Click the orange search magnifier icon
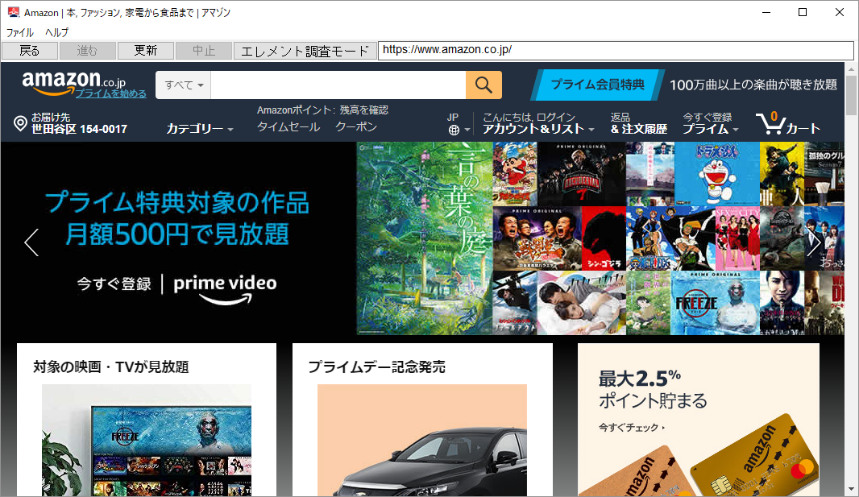 [483, 85]
